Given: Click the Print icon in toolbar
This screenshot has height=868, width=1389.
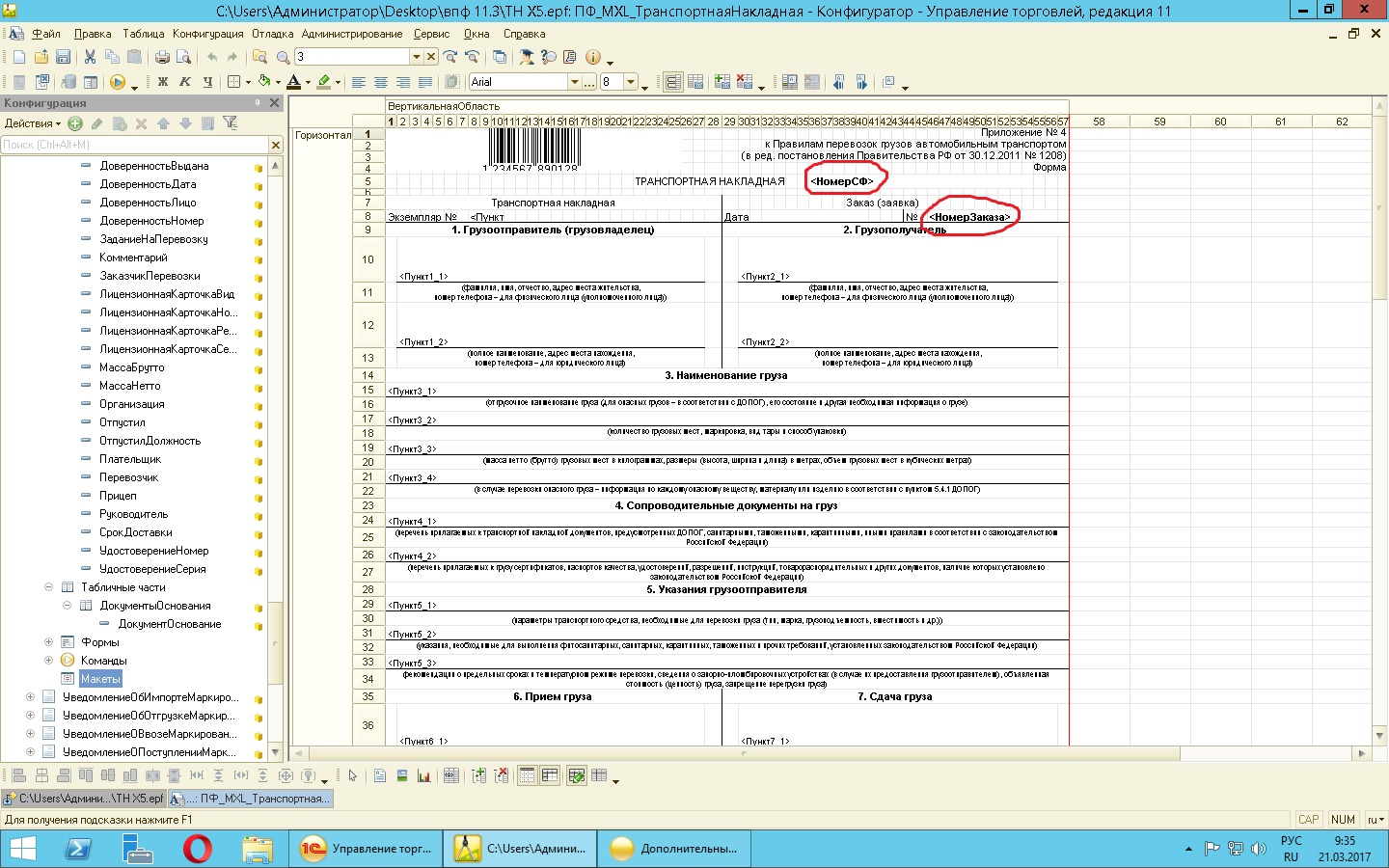Looking at the screenshot, I should (x=162, y=57).
